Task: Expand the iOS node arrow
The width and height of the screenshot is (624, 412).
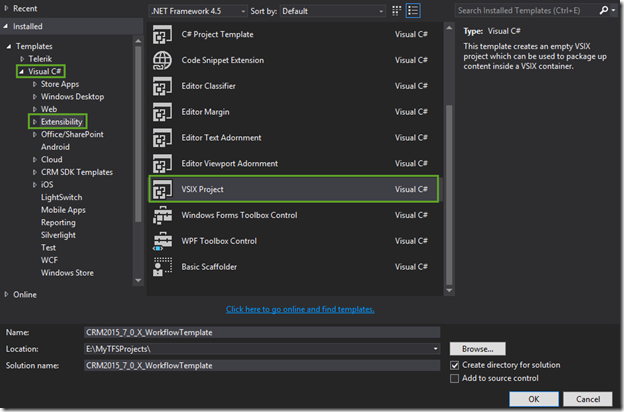Action: [x=35, y=185]
